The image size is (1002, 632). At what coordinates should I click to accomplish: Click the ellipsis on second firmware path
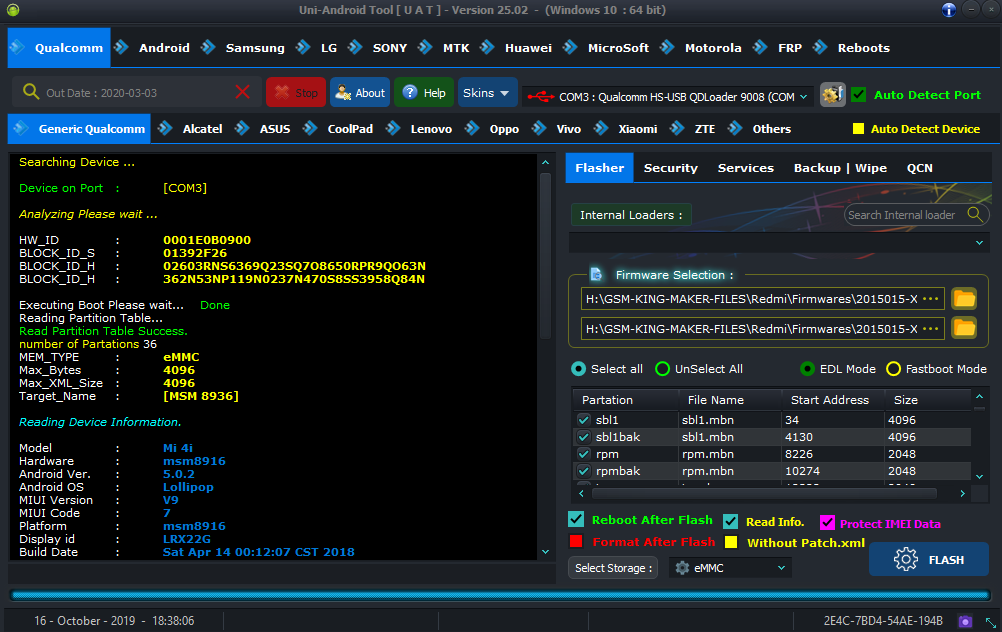pyautogui.click(x=931, y=329)
